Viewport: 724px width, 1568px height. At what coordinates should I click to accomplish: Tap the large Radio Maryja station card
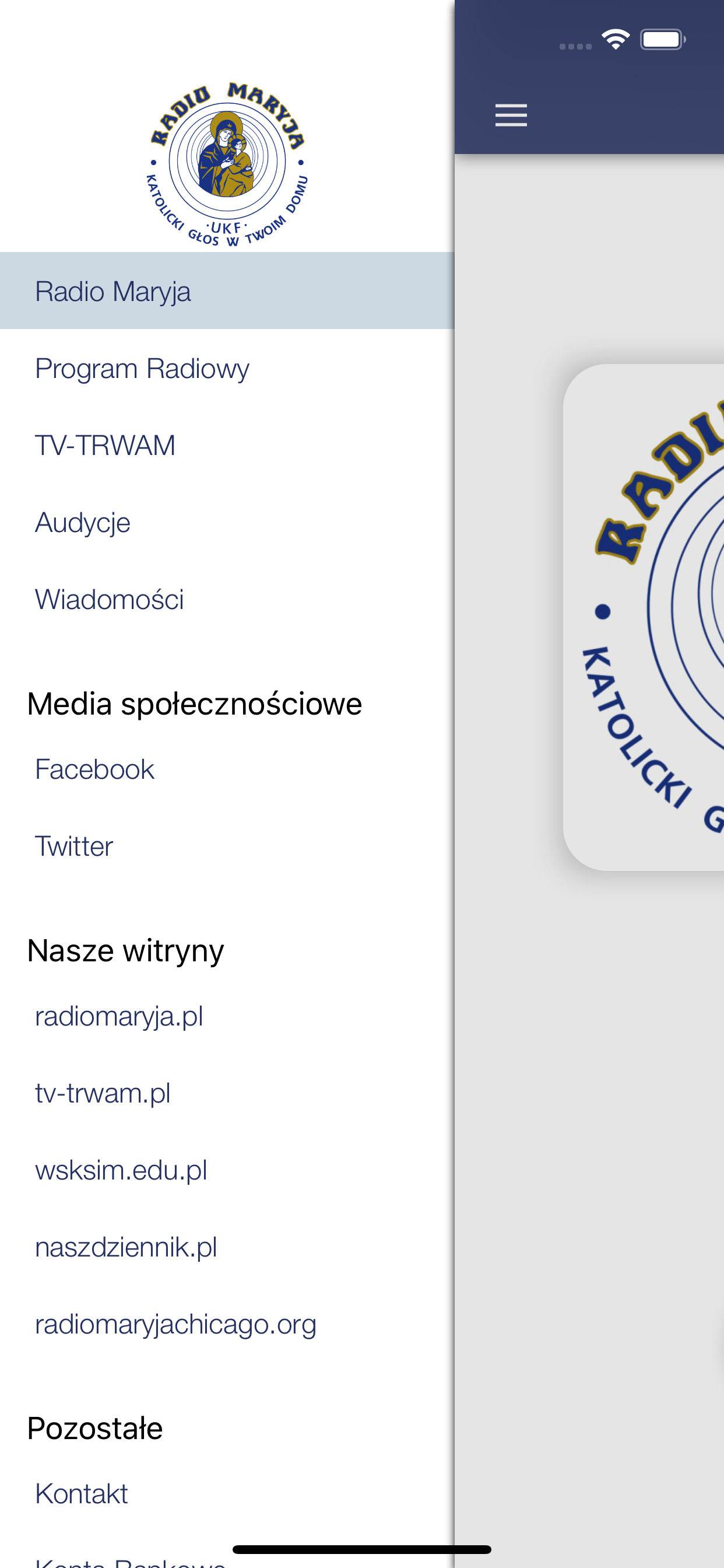643,617
